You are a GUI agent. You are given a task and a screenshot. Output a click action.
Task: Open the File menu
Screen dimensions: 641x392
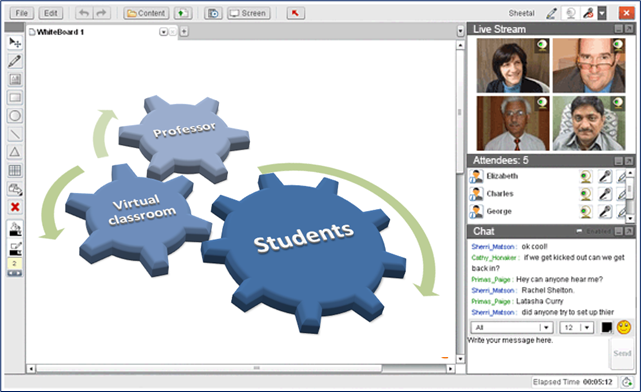[22, 13]
